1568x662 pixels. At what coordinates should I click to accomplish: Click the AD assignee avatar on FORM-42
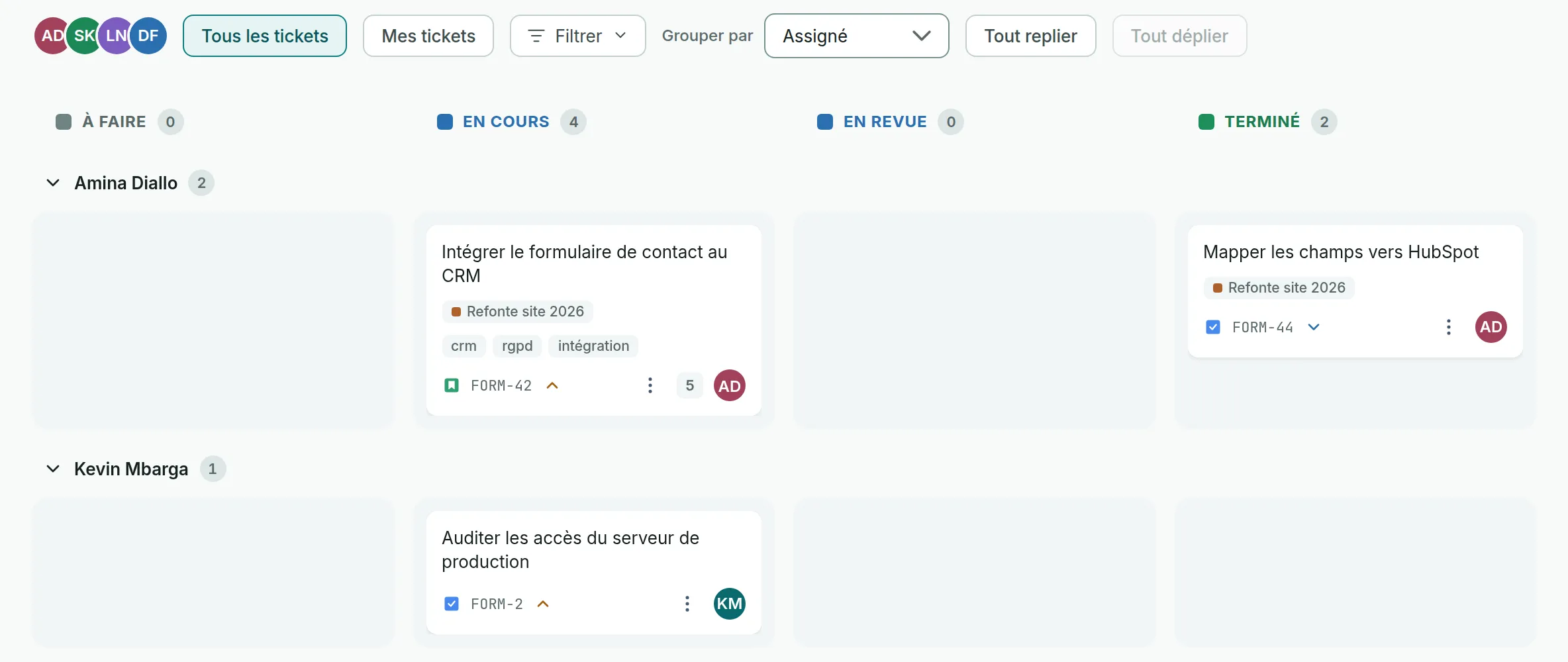tap(730, 385)
